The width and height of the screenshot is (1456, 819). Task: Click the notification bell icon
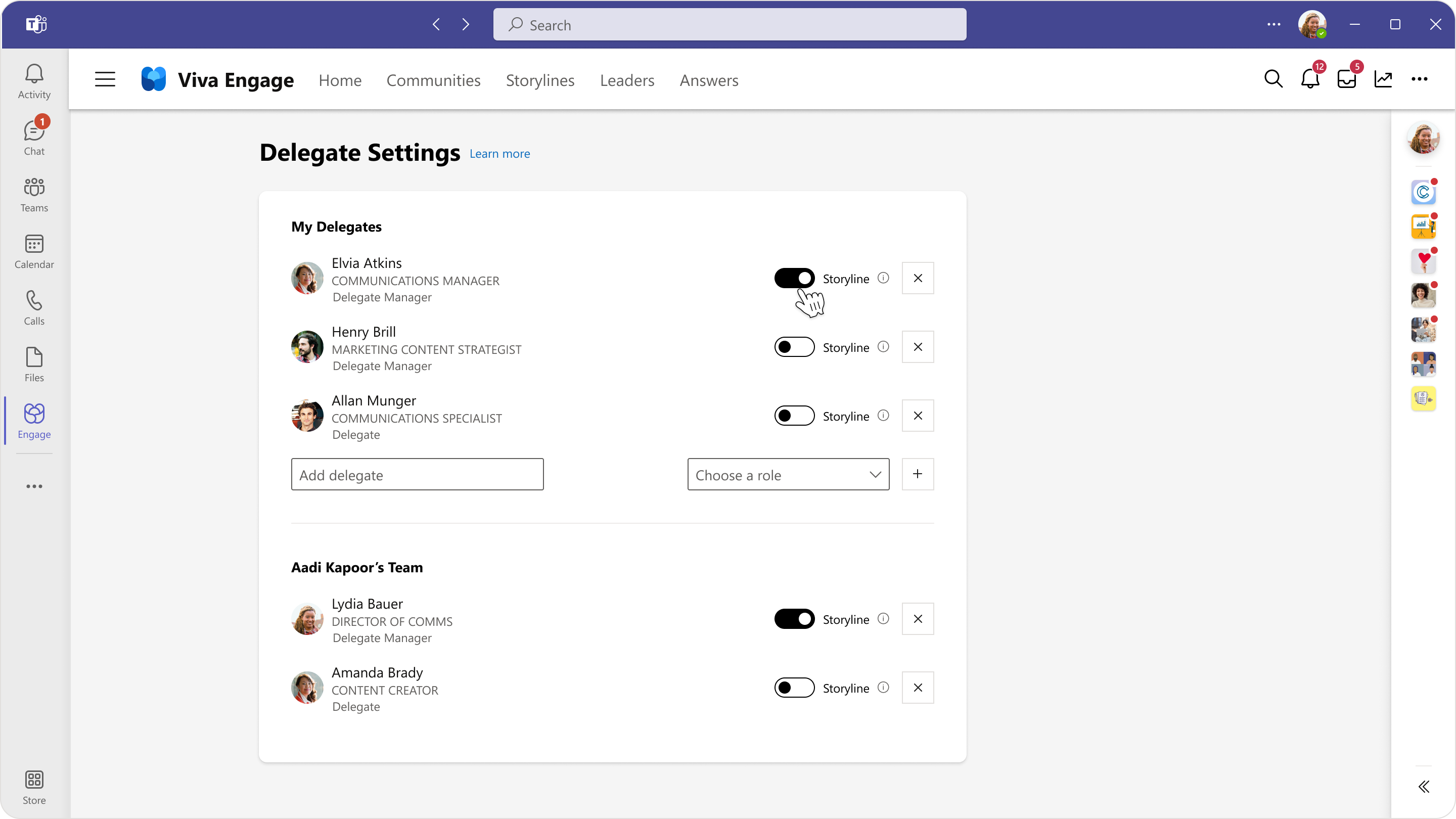coord(1310,79)
